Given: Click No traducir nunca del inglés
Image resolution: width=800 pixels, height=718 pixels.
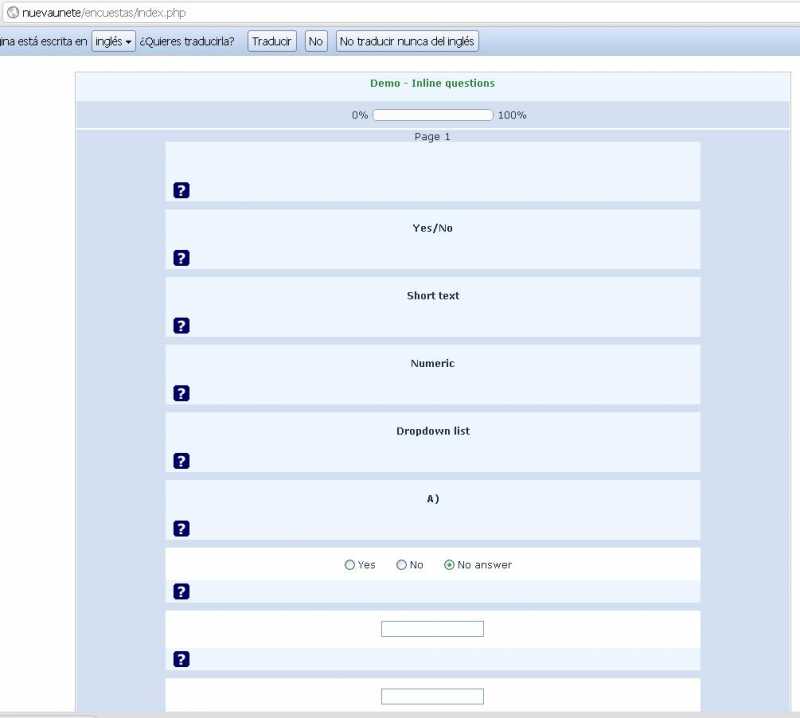Looking at the screenshot, I should click(407, 41).
